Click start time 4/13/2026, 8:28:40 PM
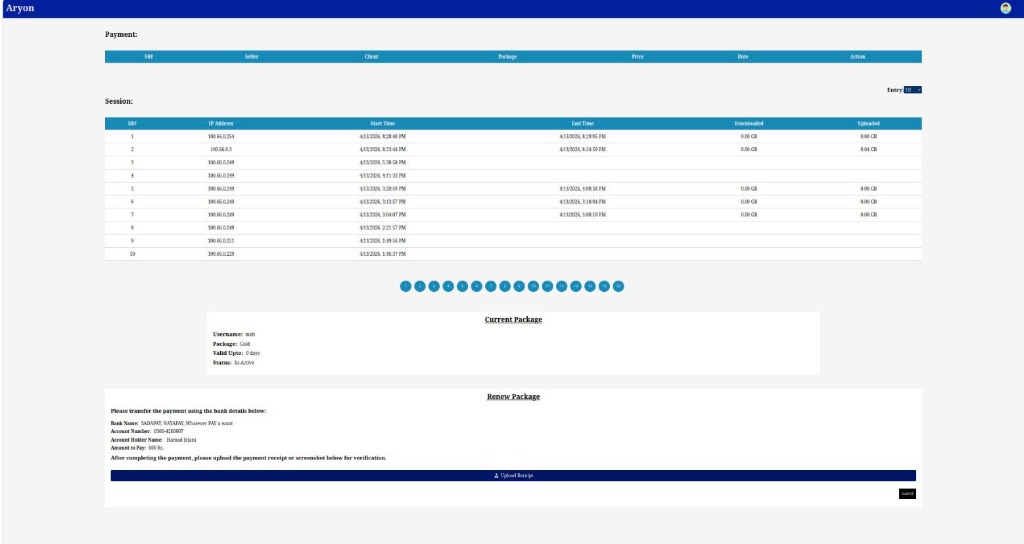This screenshot has width=1024, height=544. (383, 136)
